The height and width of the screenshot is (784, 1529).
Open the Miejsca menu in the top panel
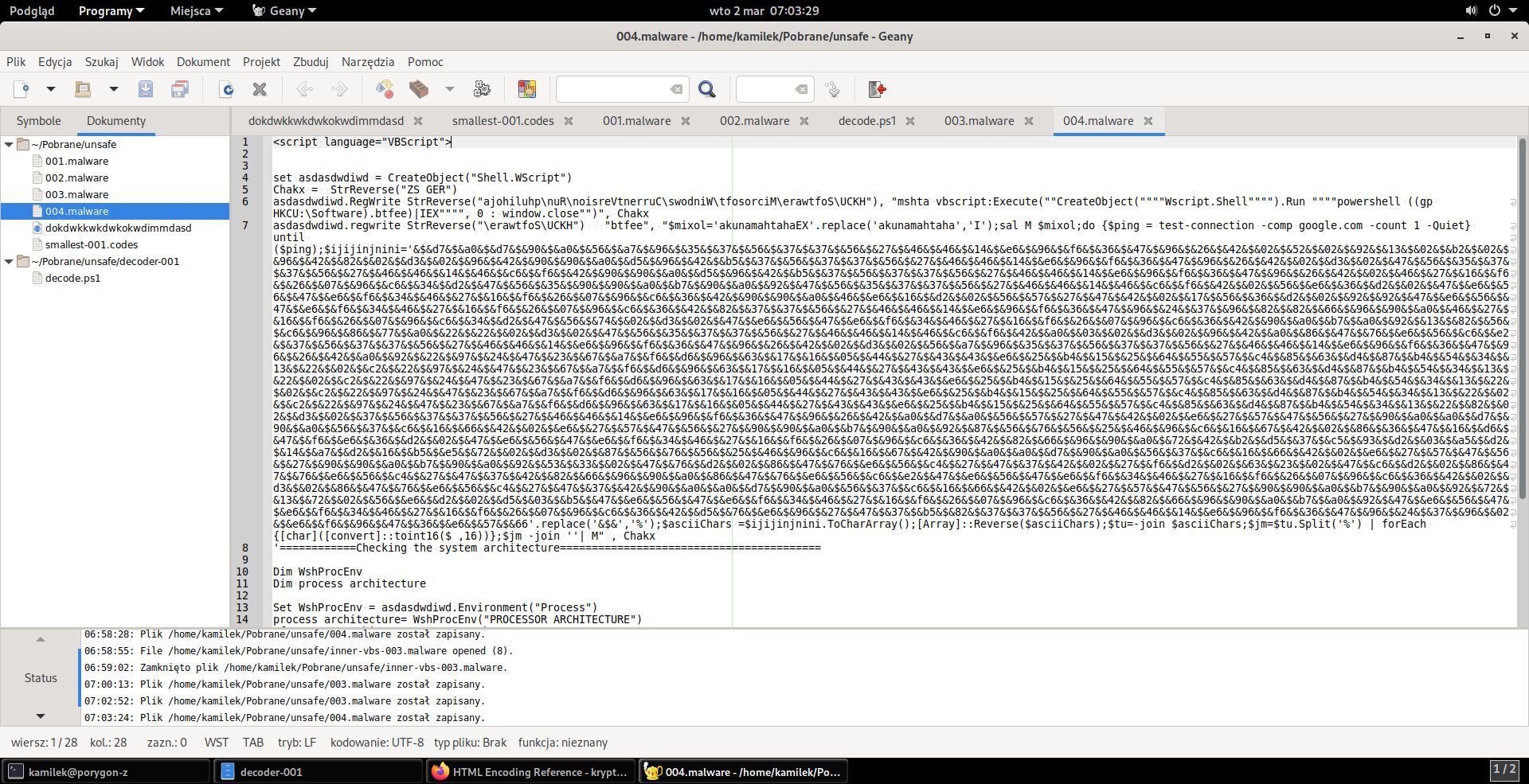[197, 11]
